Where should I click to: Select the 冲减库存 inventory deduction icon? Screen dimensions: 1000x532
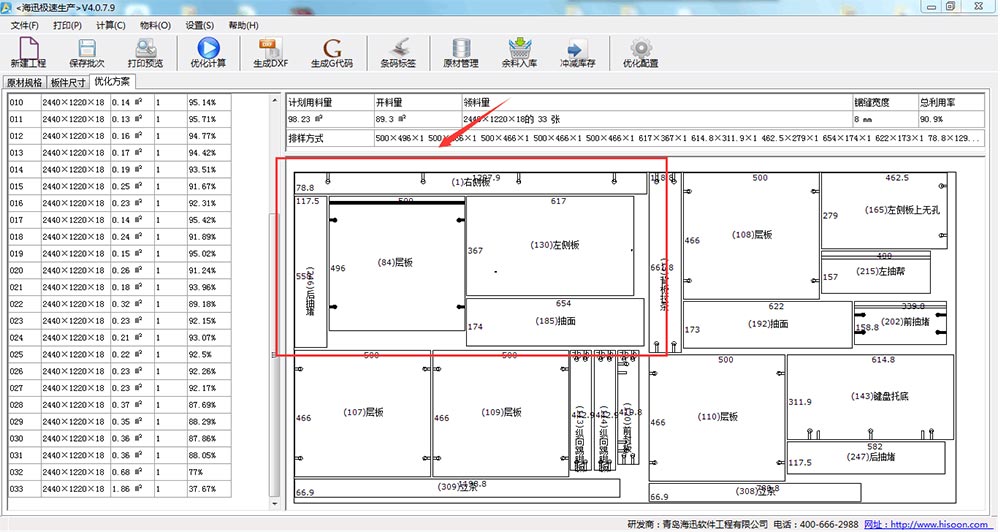(x=577, y=50)
